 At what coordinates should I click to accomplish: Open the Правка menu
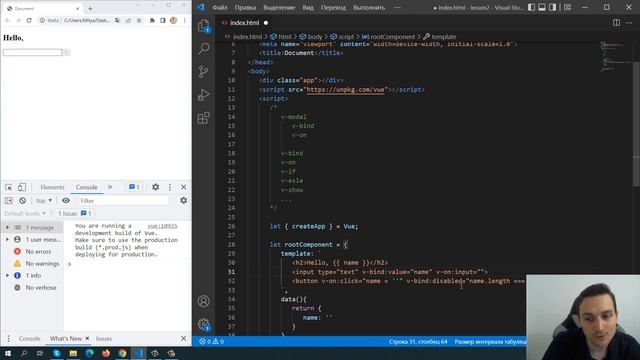coord(245,7)
